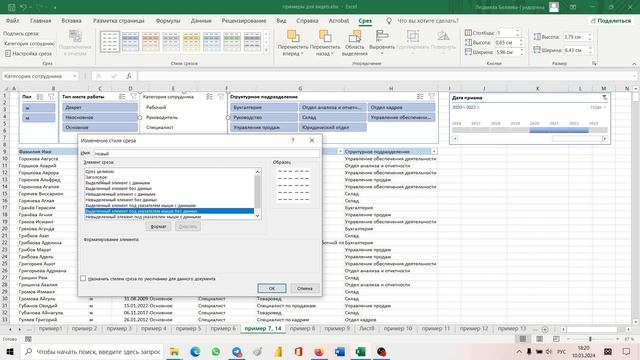Image resolution: width=640 pixels, height=360 pixels.
Task: Open the Edge browser in the taskbar
Action: (x=195, y=351)
